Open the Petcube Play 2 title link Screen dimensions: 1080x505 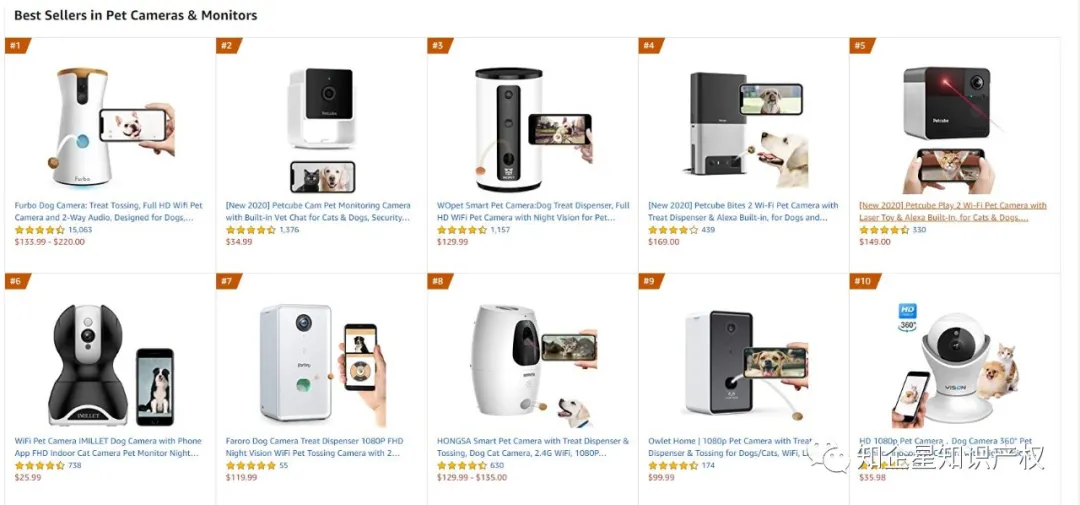click(953, 212)
